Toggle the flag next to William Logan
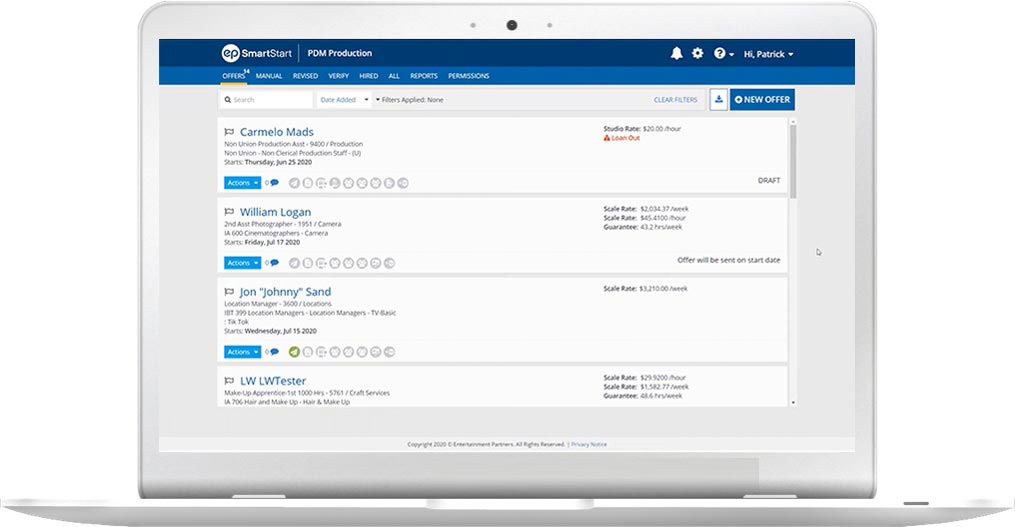This screenshot has height=527, width=1015. point(229,212)
